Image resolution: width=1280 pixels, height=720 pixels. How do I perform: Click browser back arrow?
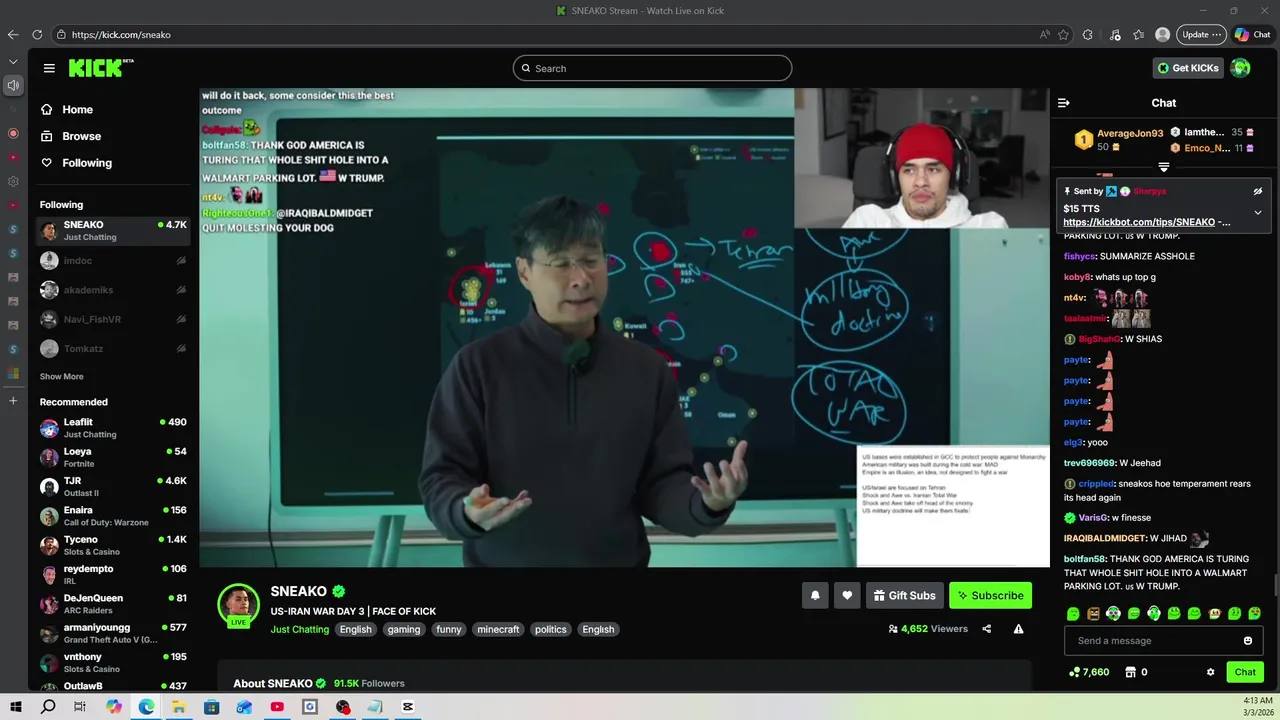pos(13,34)
